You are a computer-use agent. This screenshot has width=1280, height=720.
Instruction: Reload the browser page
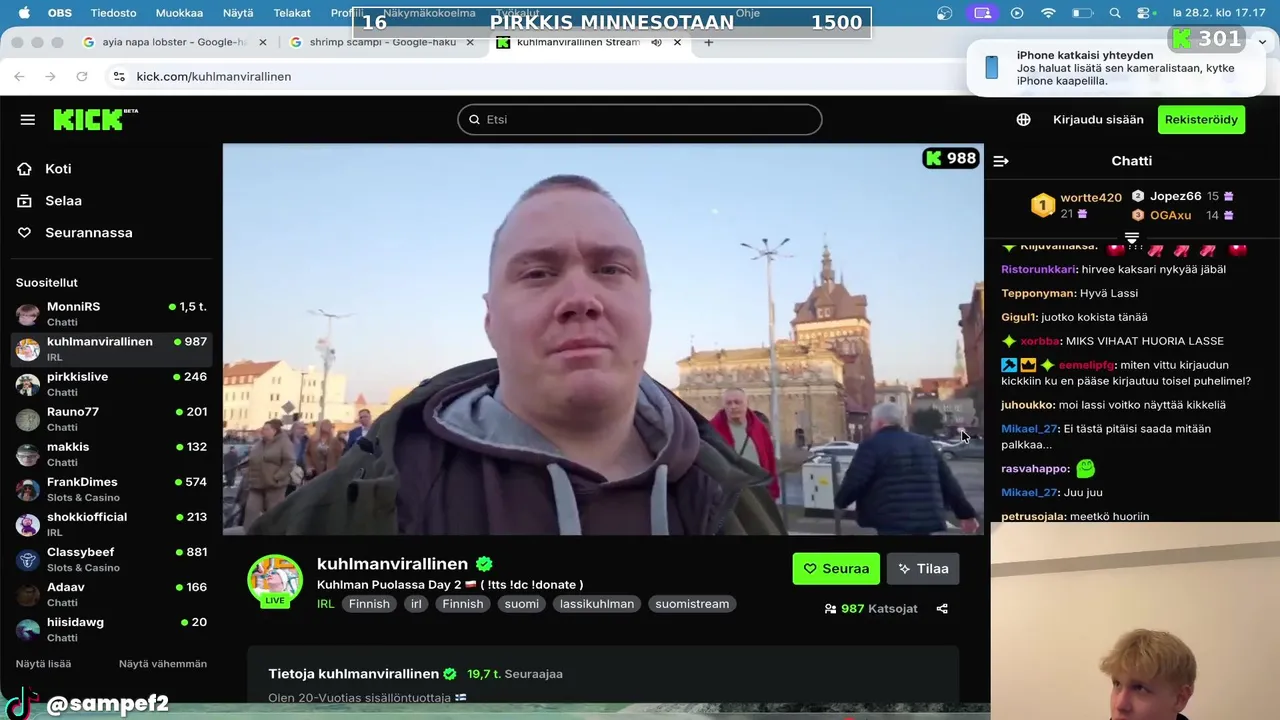pos(82,76)
